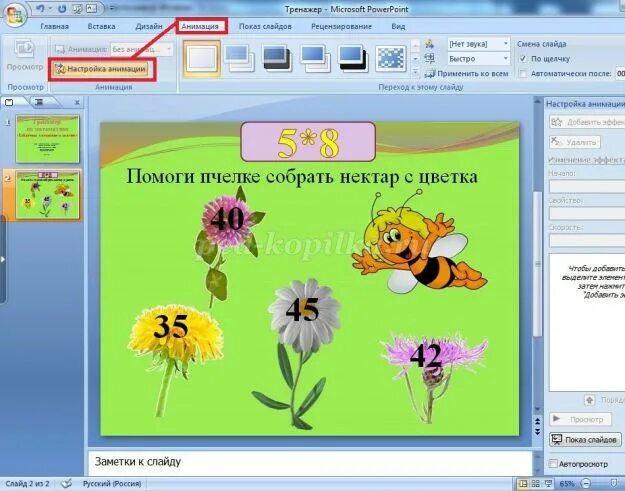Select the 'No transition' blank thumbnail
625x491 pixels.
pos(202,59)
